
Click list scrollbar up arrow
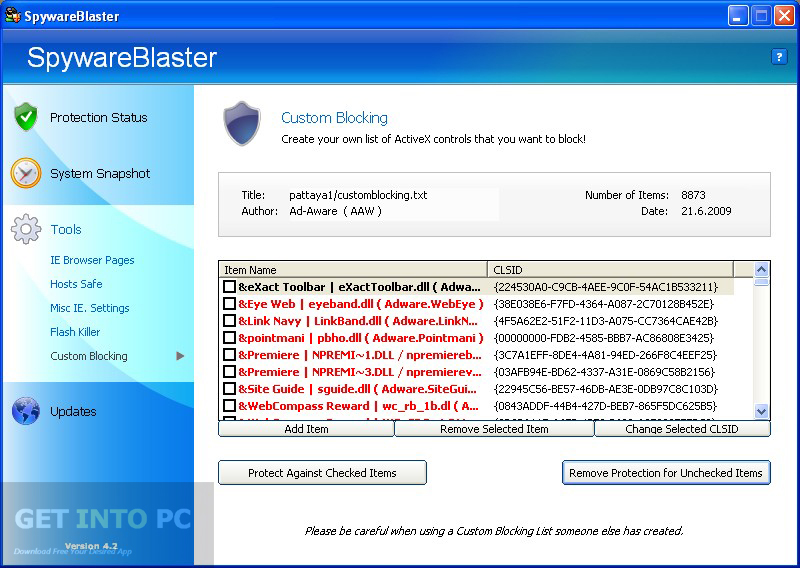point(761,269)
